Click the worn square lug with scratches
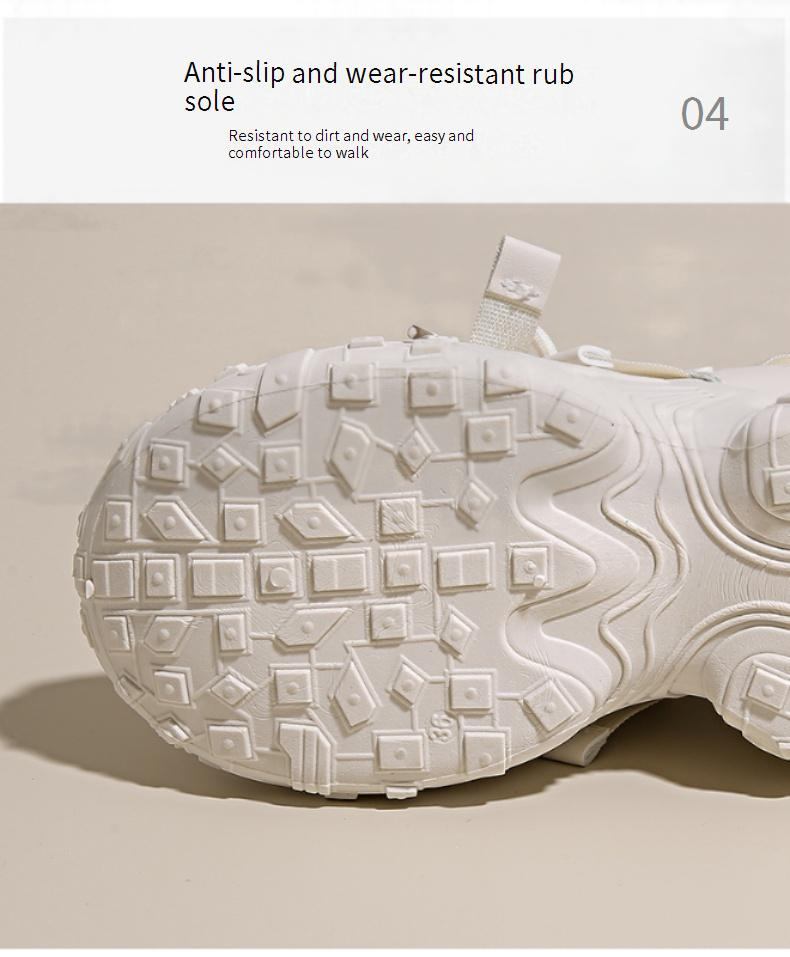Viewport: 790px width, 957px height. (398, 516)
